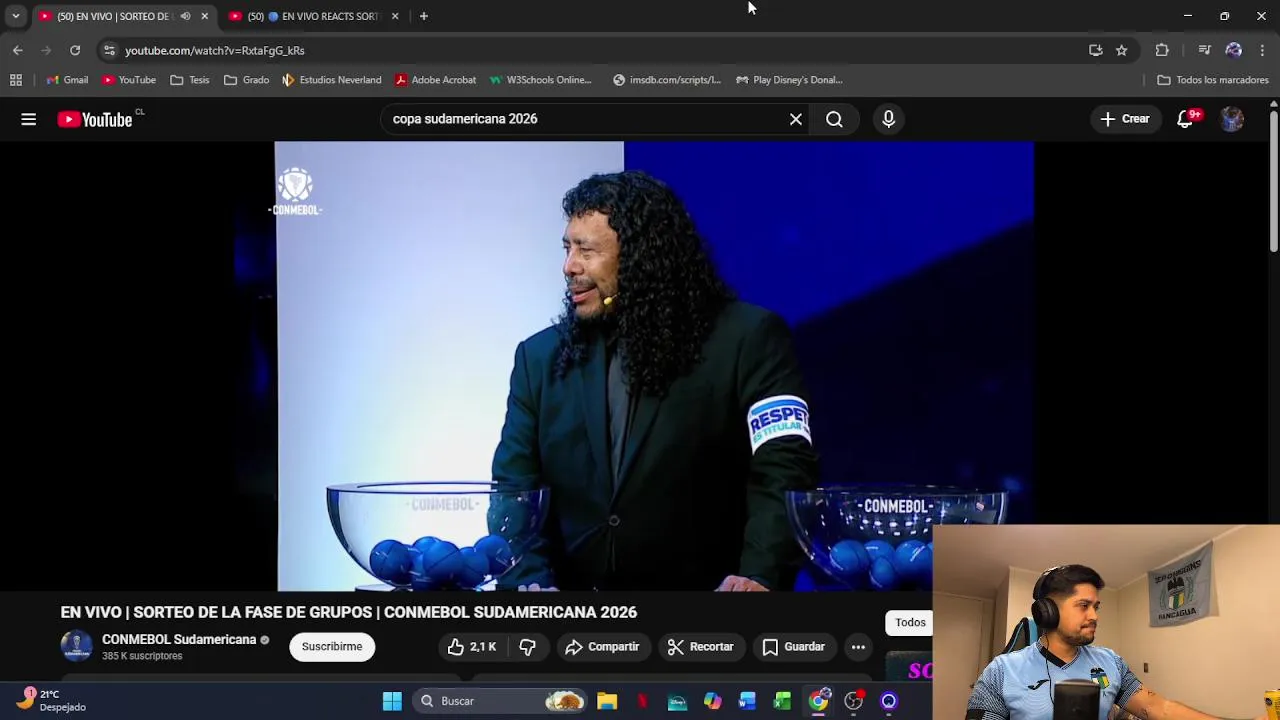
Task: Open new browser tab
Action: coord(424,16)
